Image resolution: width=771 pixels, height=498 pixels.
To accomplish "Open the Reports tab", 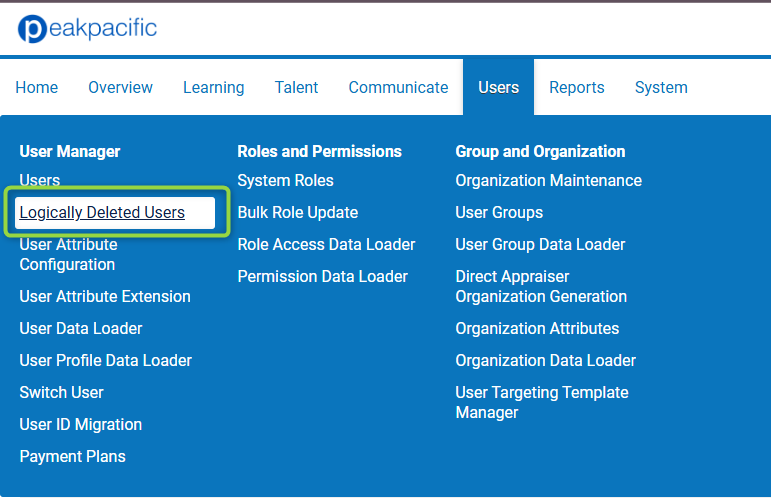I will [577, 88].
